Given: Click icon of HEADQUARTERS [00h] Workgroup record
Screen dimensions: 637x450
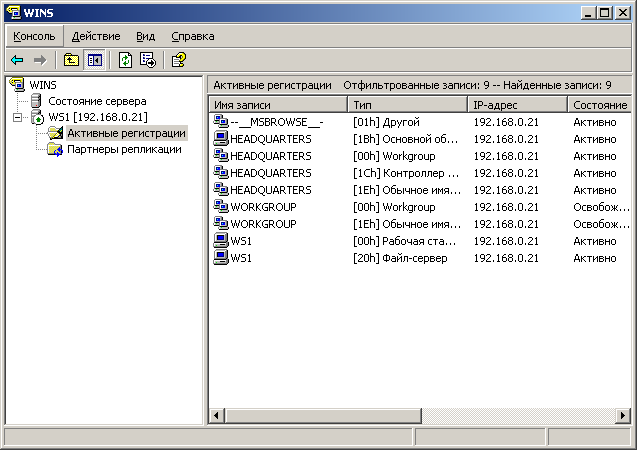Looking at the screenshot, I should click(x=221, y=156).
